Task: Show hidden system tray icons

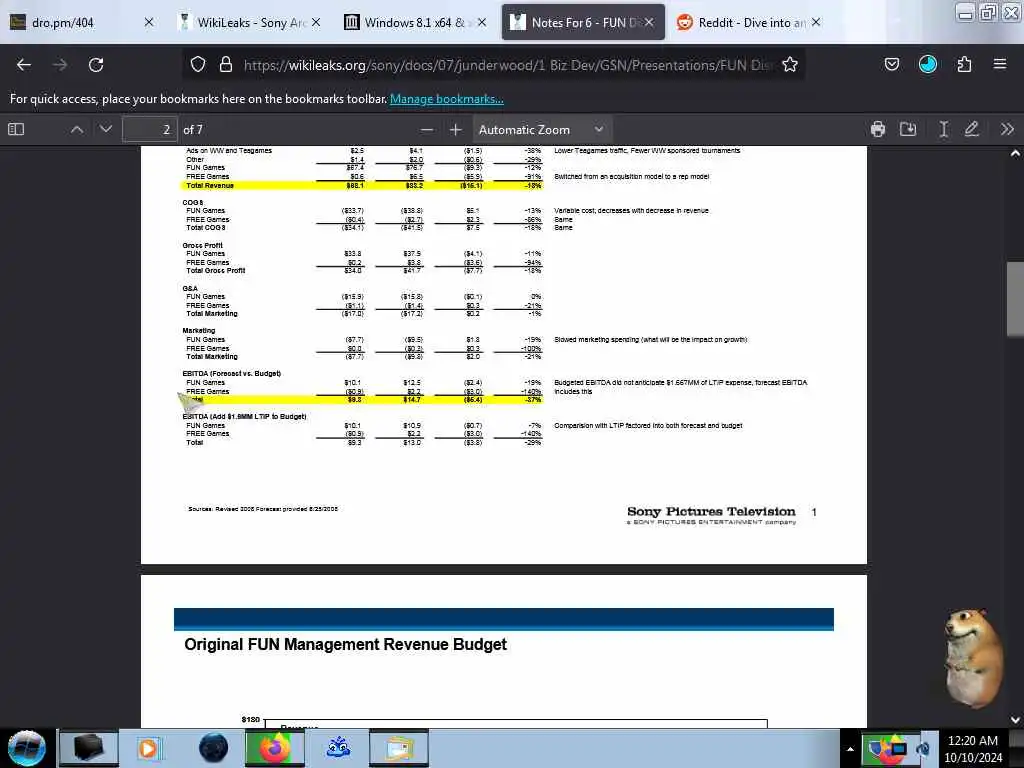Action: click(850, 749)
